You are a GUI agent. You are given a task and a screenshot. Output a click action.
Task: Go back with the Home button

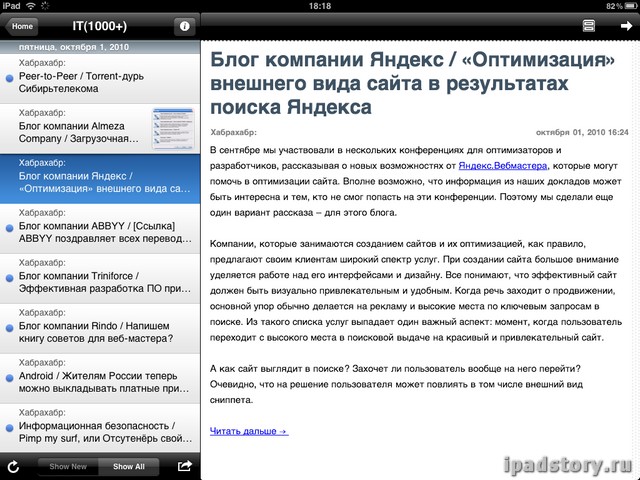coord(22,27)
